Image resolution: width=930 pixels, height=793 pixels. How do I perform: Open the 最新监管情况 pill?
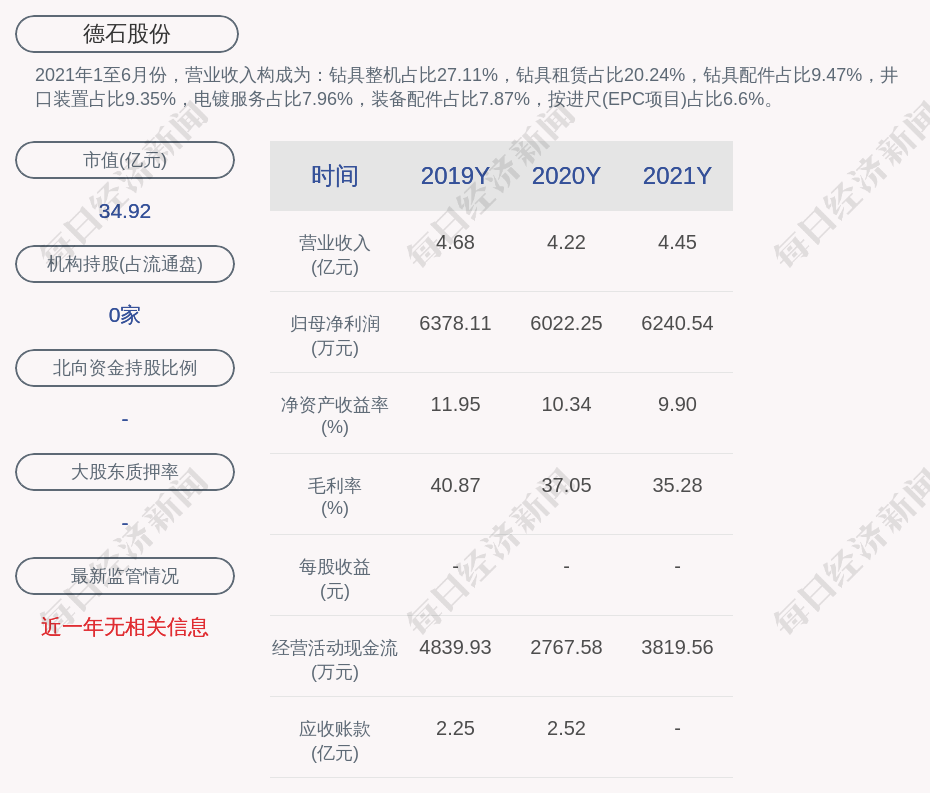(125, 576)
